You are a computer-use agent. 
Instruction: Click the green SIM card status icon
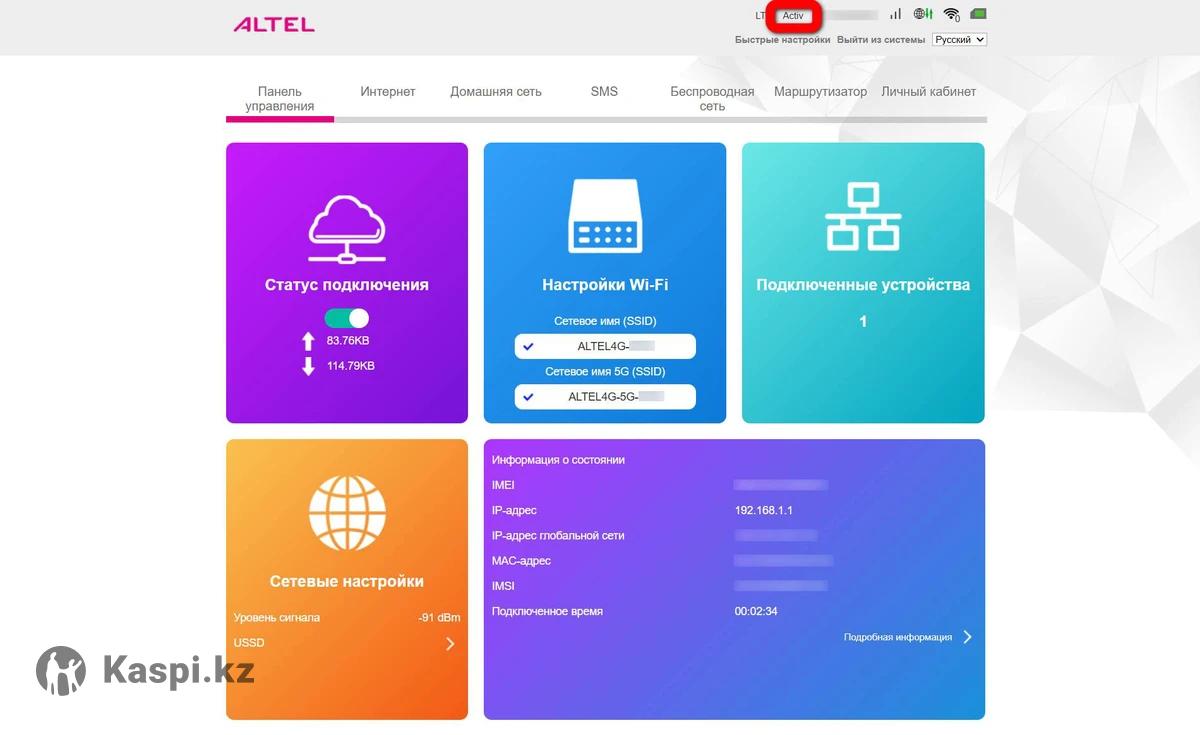978,14
